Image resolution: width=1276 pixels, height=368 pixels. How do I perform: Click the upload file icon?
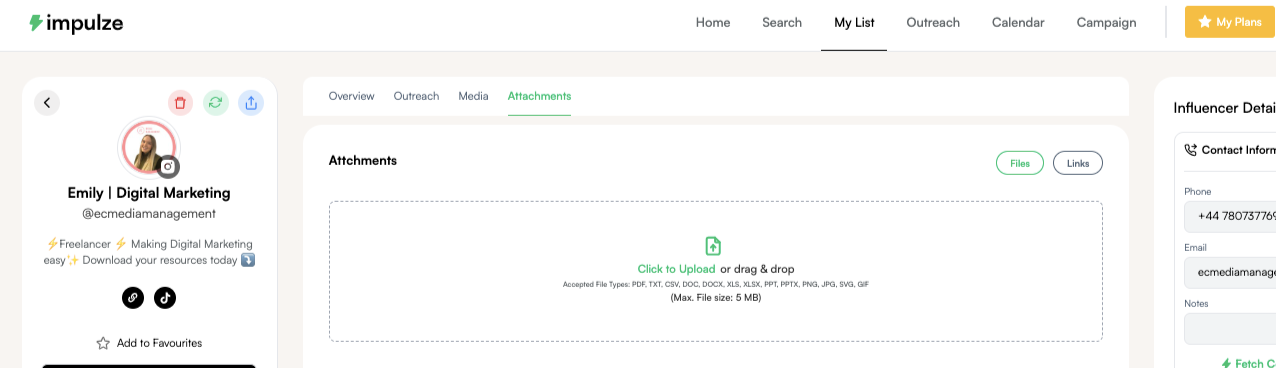point(713,246)
